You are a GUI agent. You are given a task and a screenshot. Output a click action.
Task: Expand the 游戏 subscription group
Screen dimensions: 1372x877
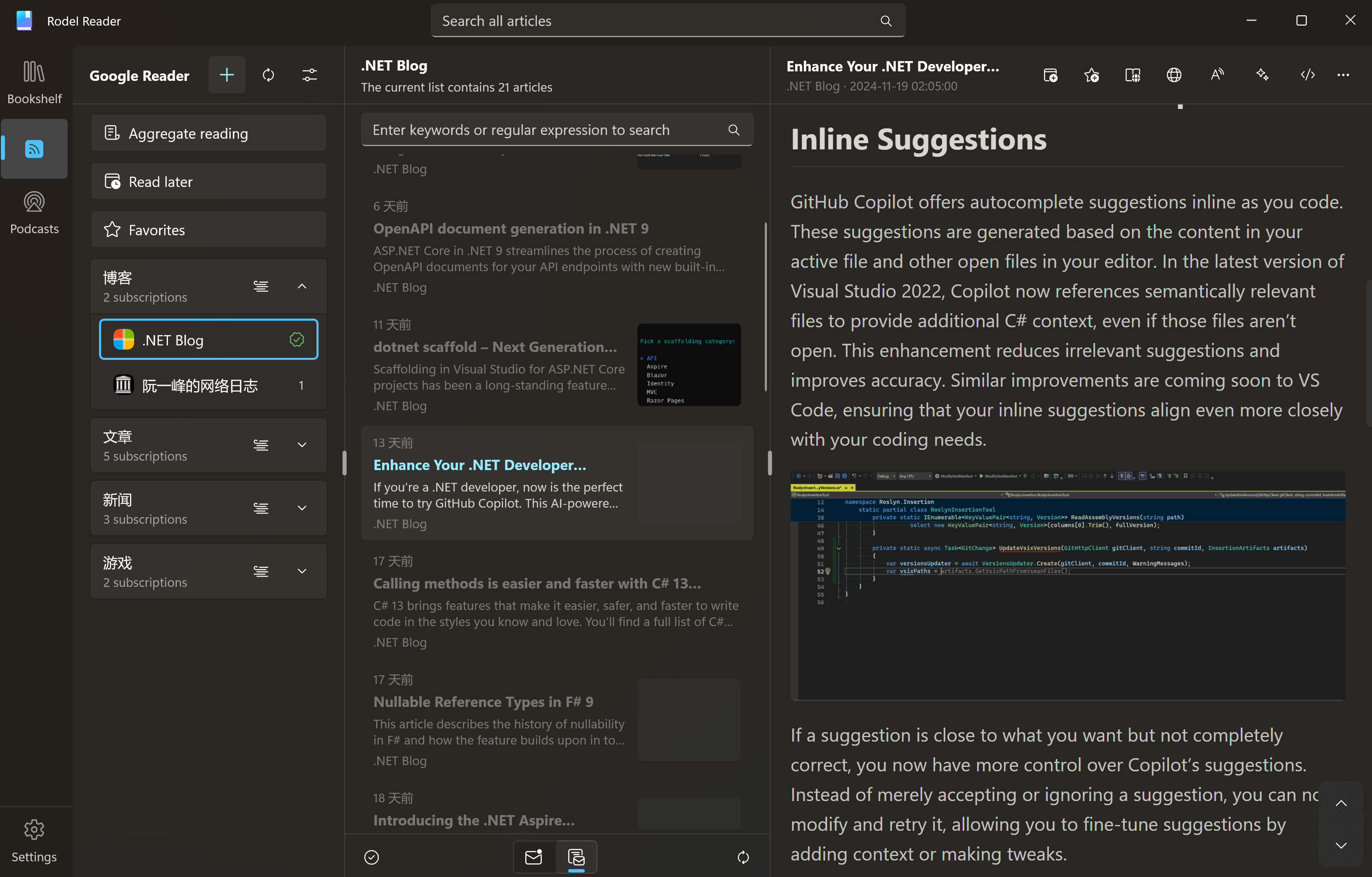tap(302, 572)
